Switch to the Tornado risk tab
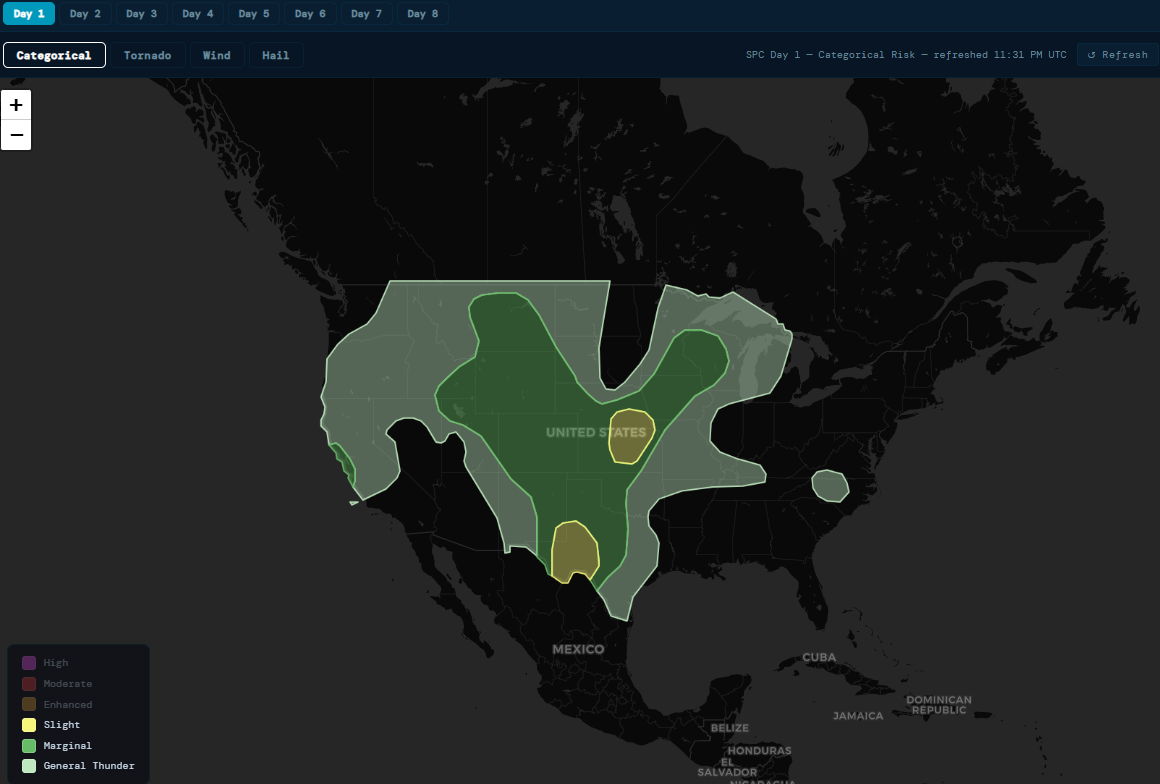This screenshot has width=1160, height=784. click(147, 55)
